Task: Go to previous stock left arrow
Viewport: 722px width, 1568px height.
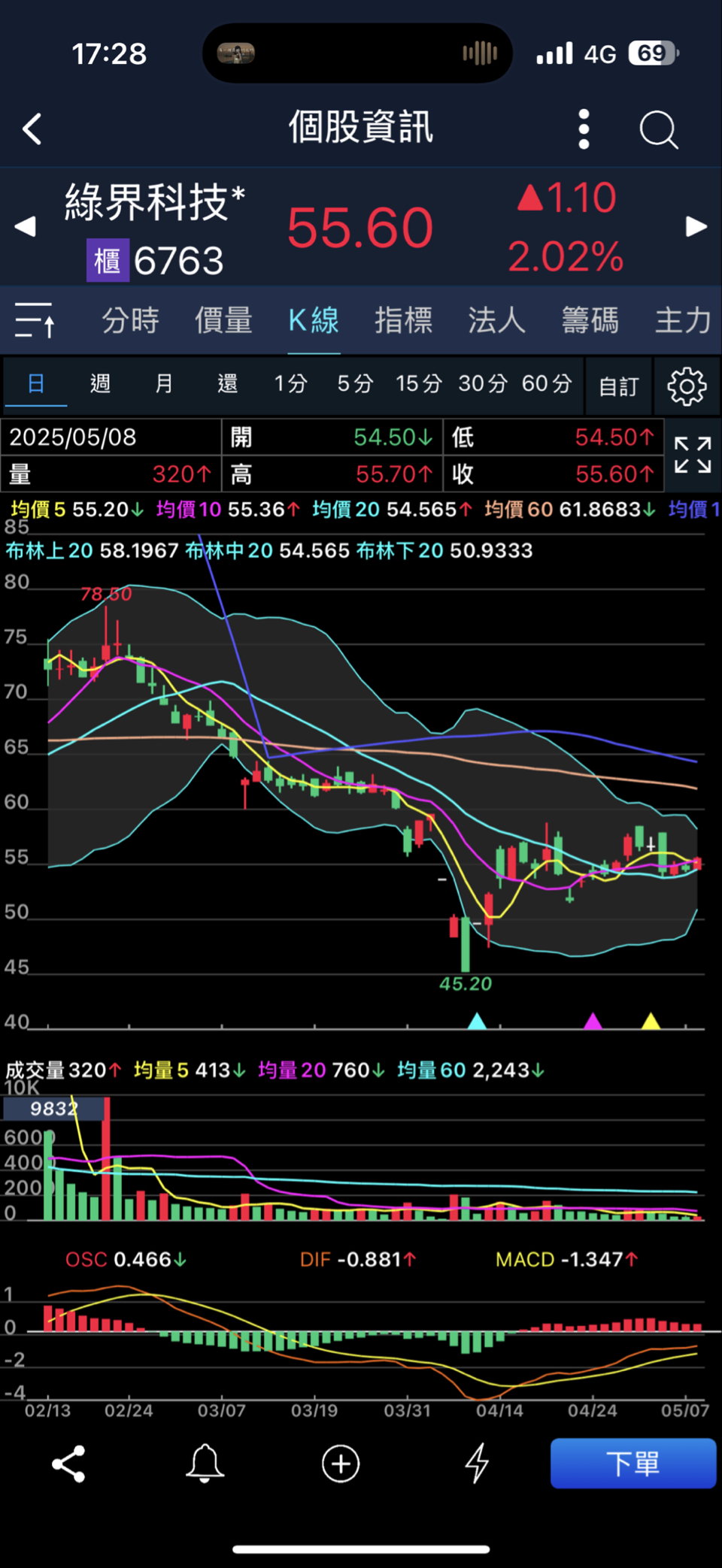Action: point(25,226)
